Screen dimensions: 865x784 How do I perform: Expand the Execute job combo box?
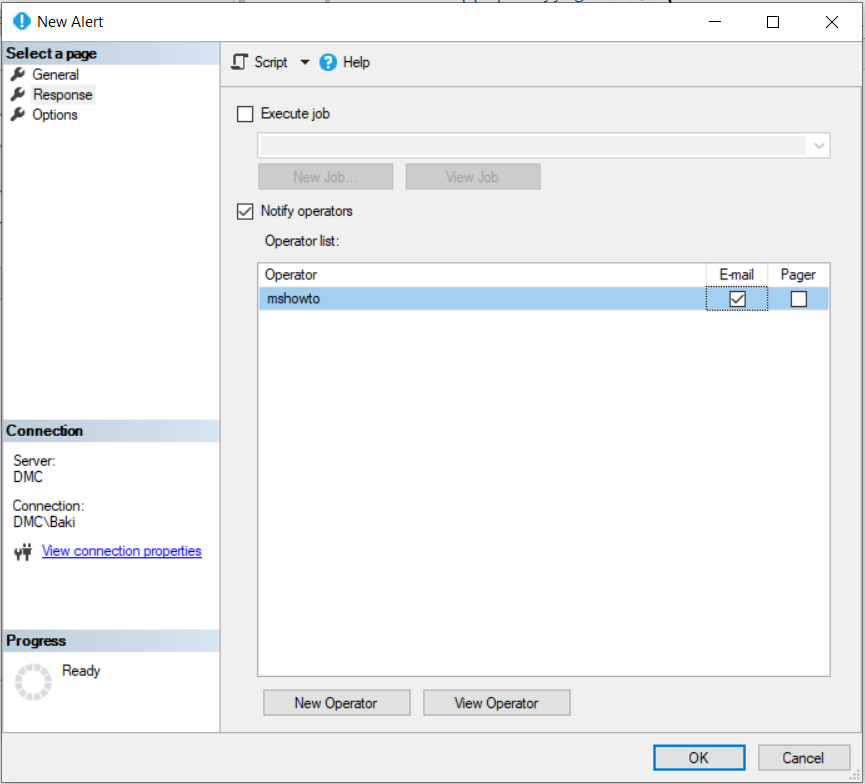819,146
